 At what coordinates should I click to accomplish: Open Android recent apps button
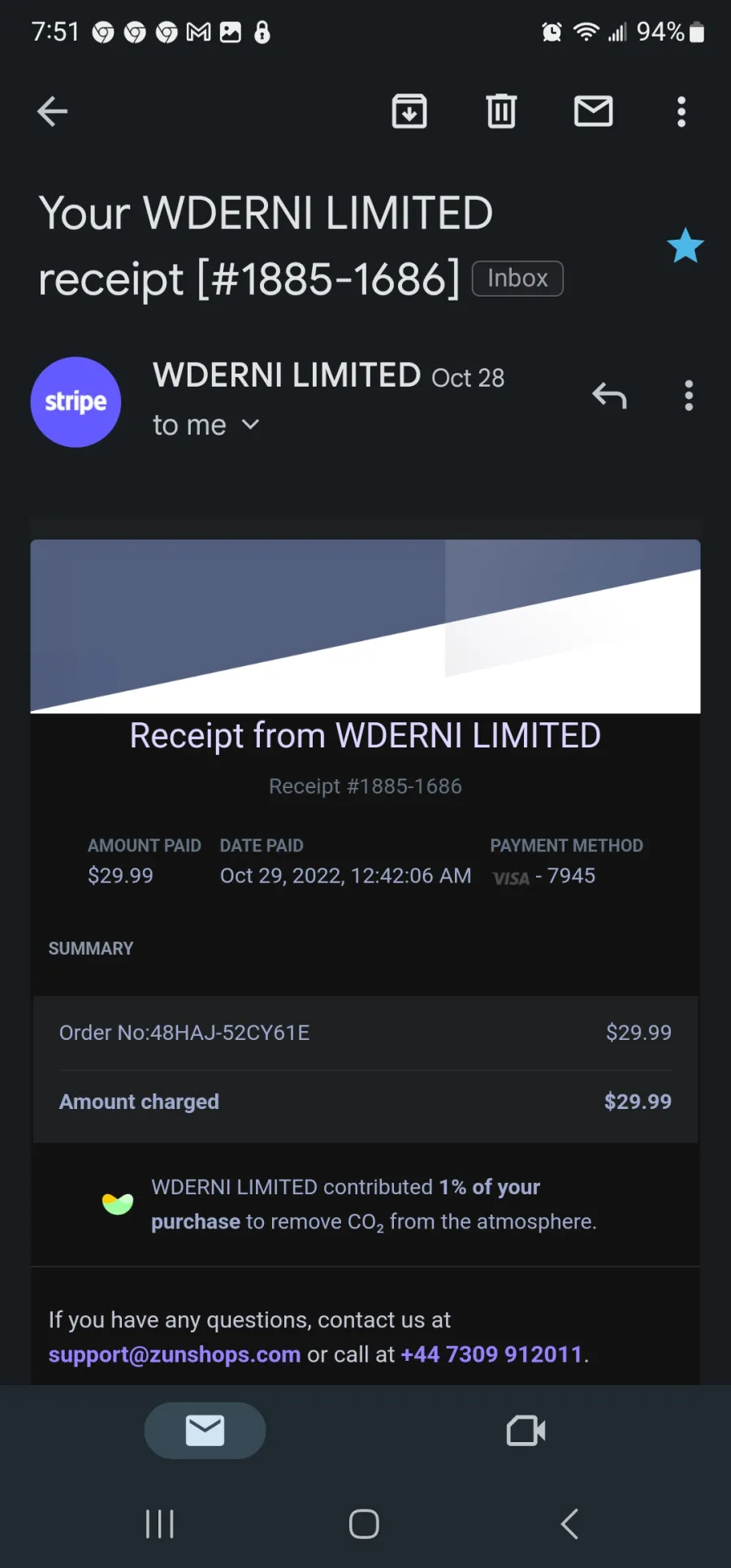coord(160,1524)
